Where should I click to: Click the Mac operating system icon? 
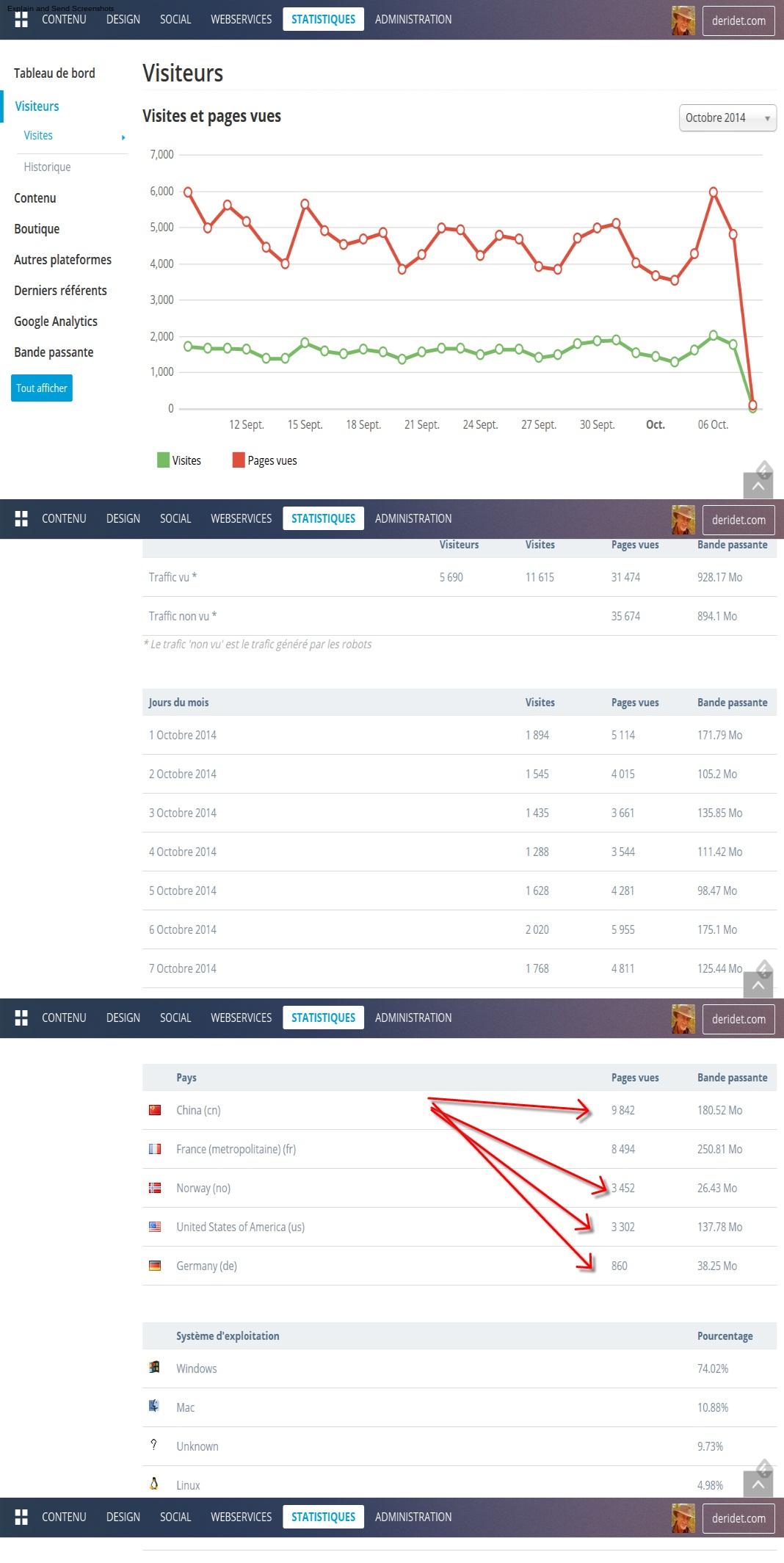(154, 1407)
